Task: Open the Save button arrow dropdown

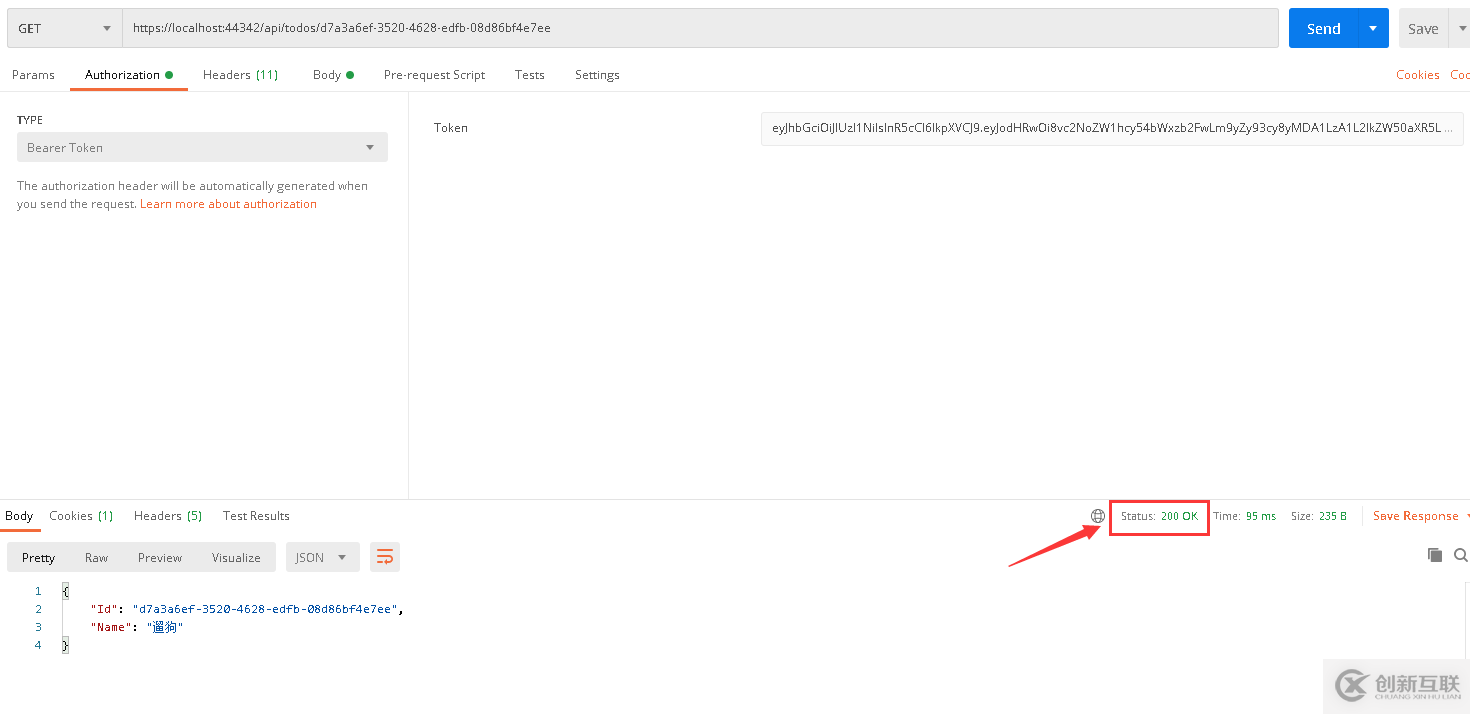Action: [x=1461, y=28]
